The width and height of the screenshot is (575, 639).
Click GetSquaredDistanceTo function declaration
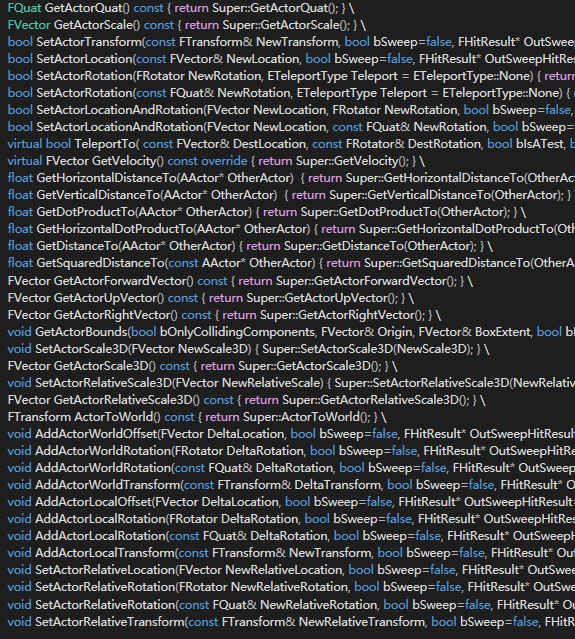click(x=100, y=263)
